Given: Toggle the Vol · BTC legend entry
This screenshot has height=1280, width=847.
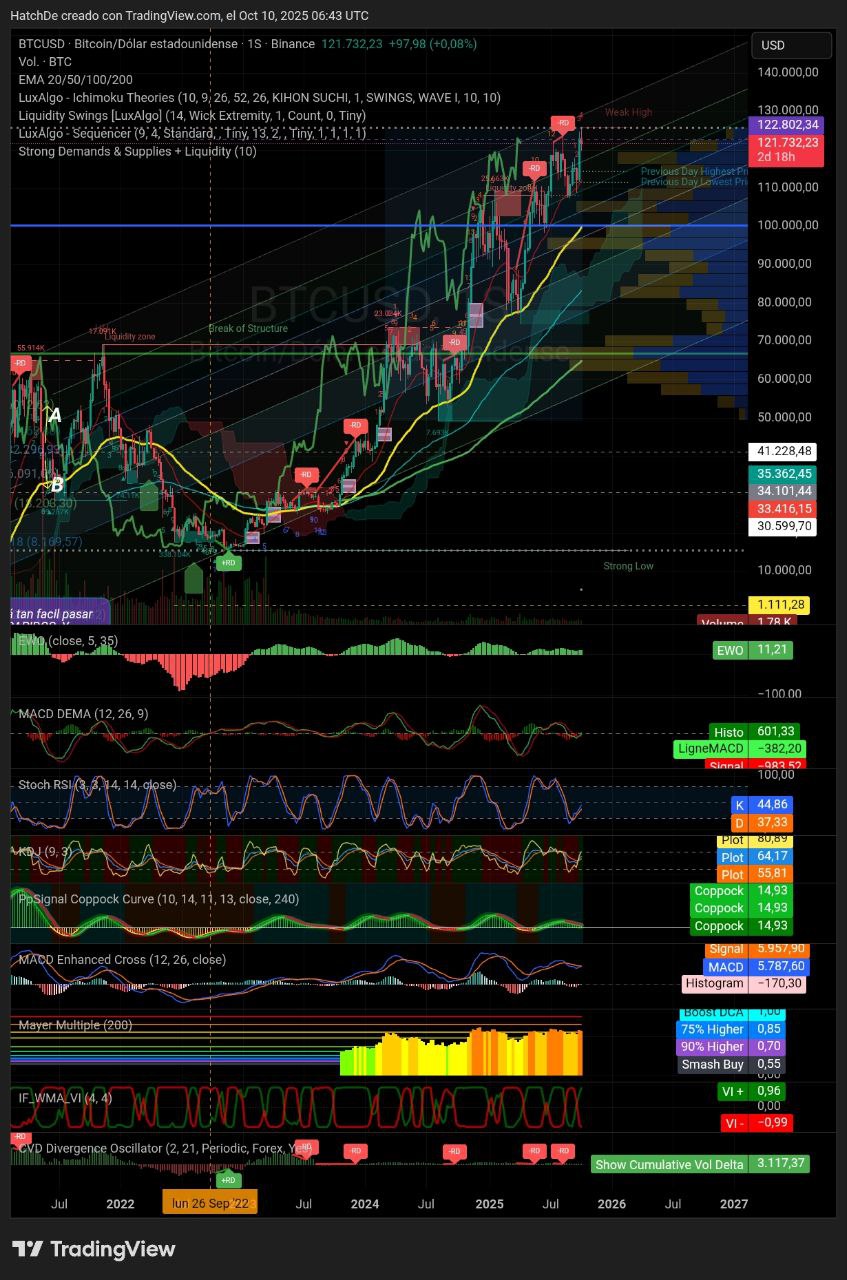Looking at the screenshot, I should (45, 61).
